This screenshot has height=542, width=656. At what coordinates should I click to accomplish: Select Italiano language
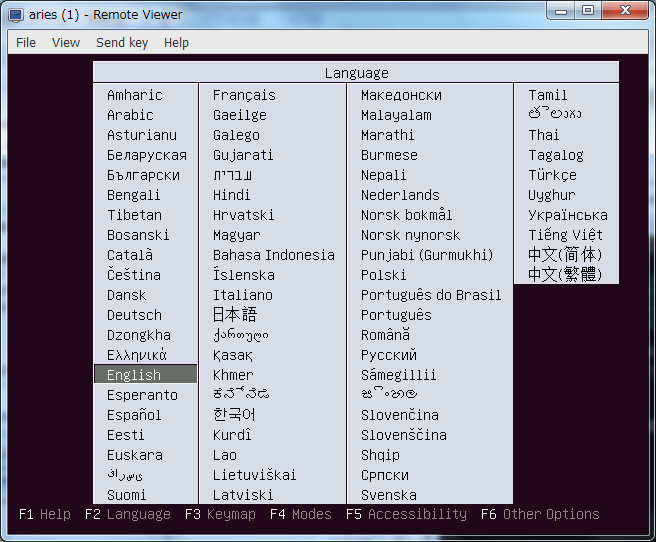[x=243, y=295]
